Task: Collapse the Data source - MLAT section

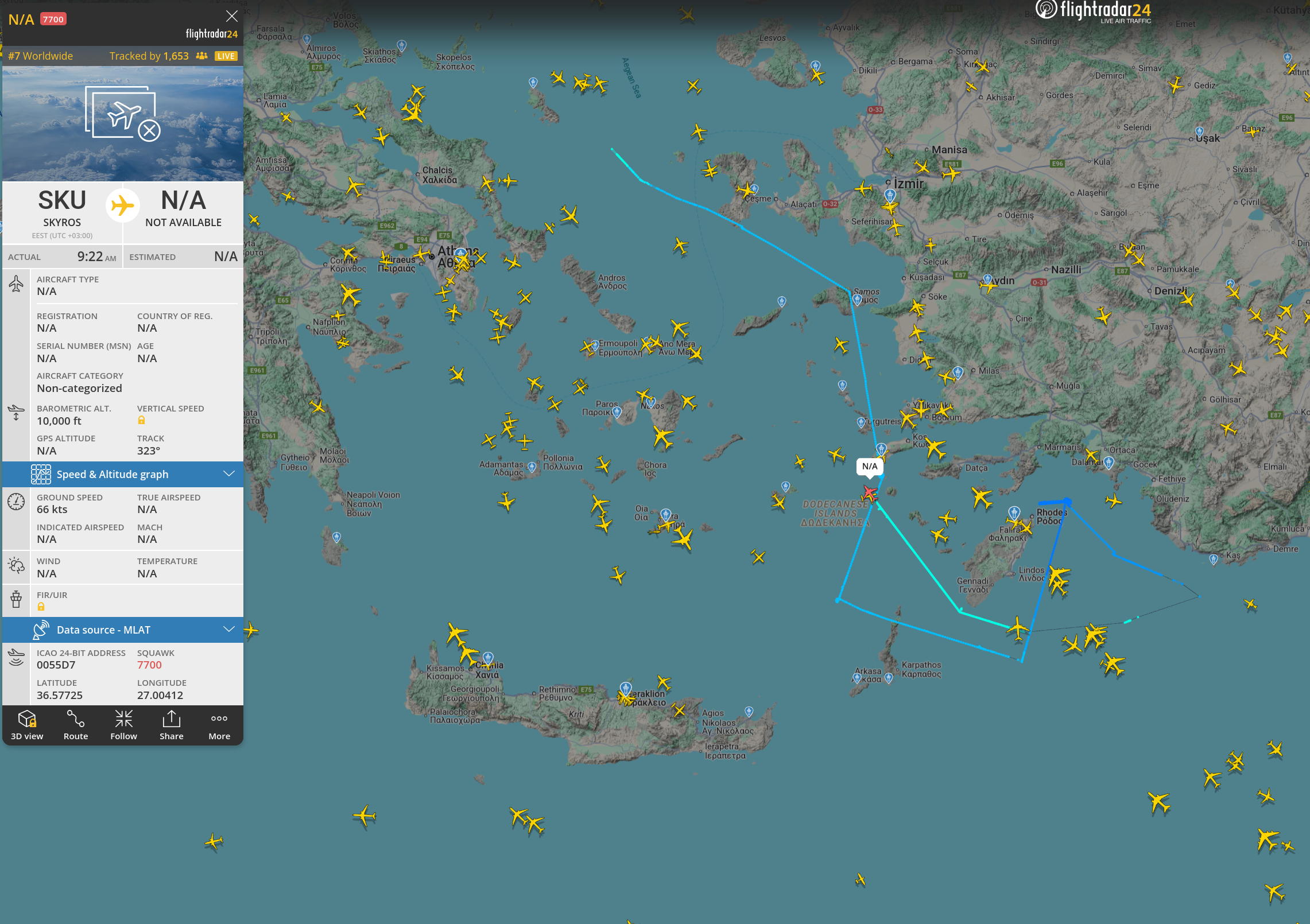Action: 123,630
